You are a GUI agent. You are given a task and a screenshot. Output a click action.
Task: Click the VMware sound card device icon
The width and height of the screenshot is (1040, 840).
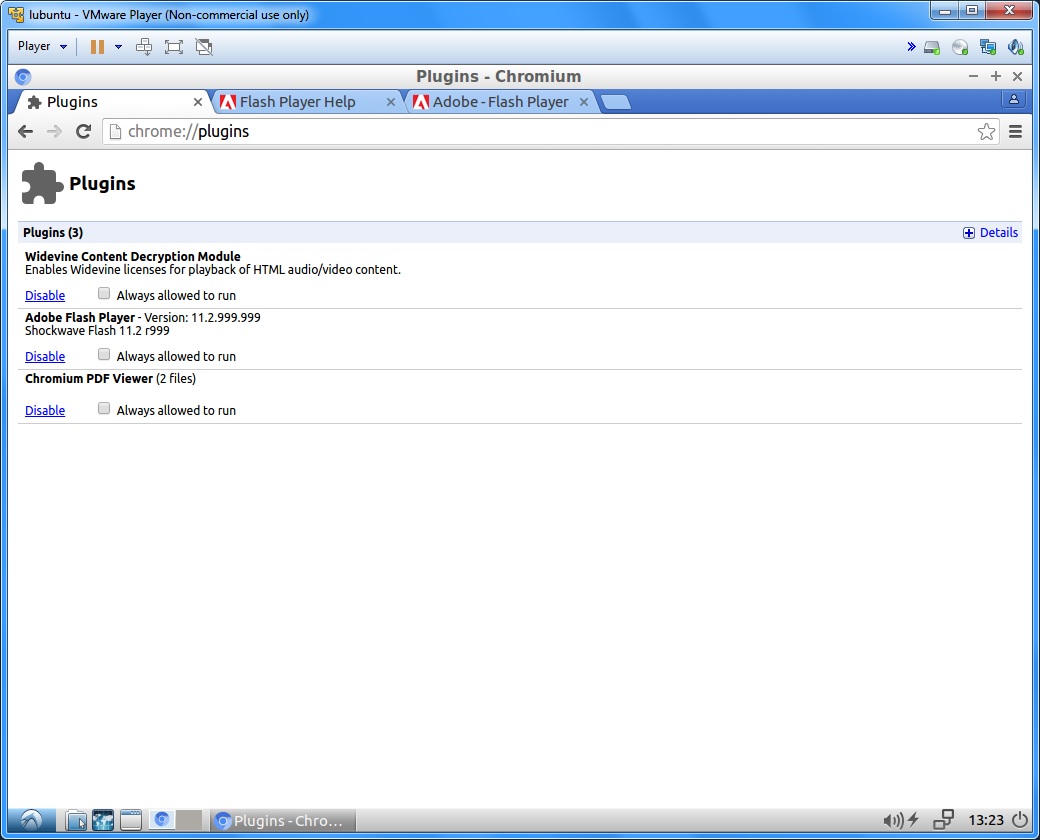[1015, 47]
